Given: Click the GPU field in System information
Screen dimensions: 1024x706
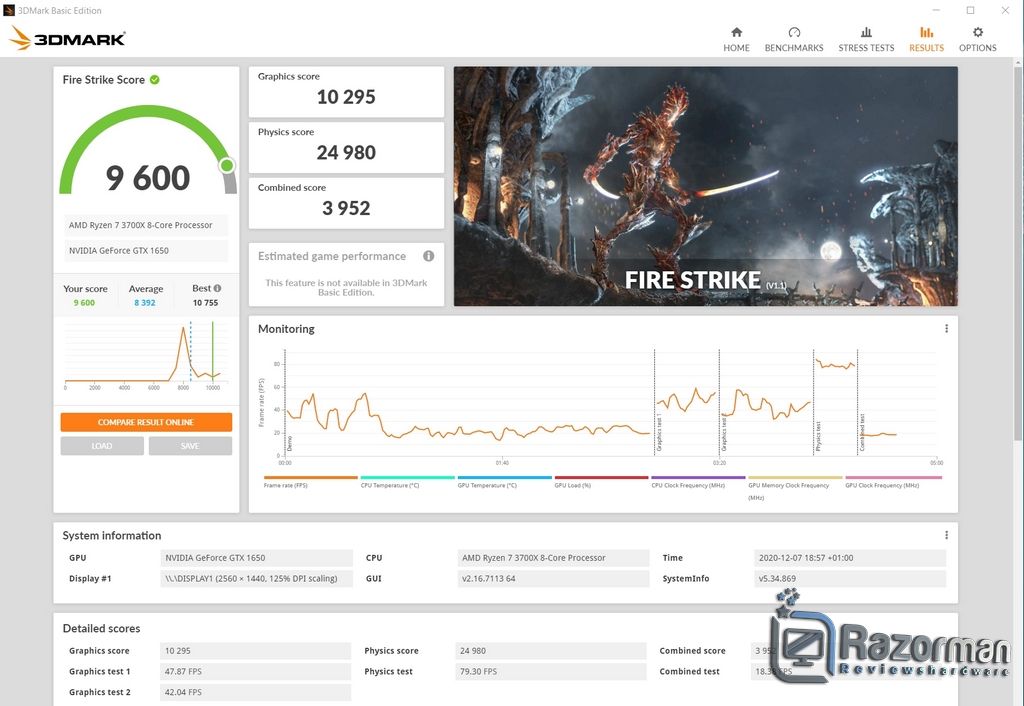Looking at the screenshot, I should coord(257,558).
